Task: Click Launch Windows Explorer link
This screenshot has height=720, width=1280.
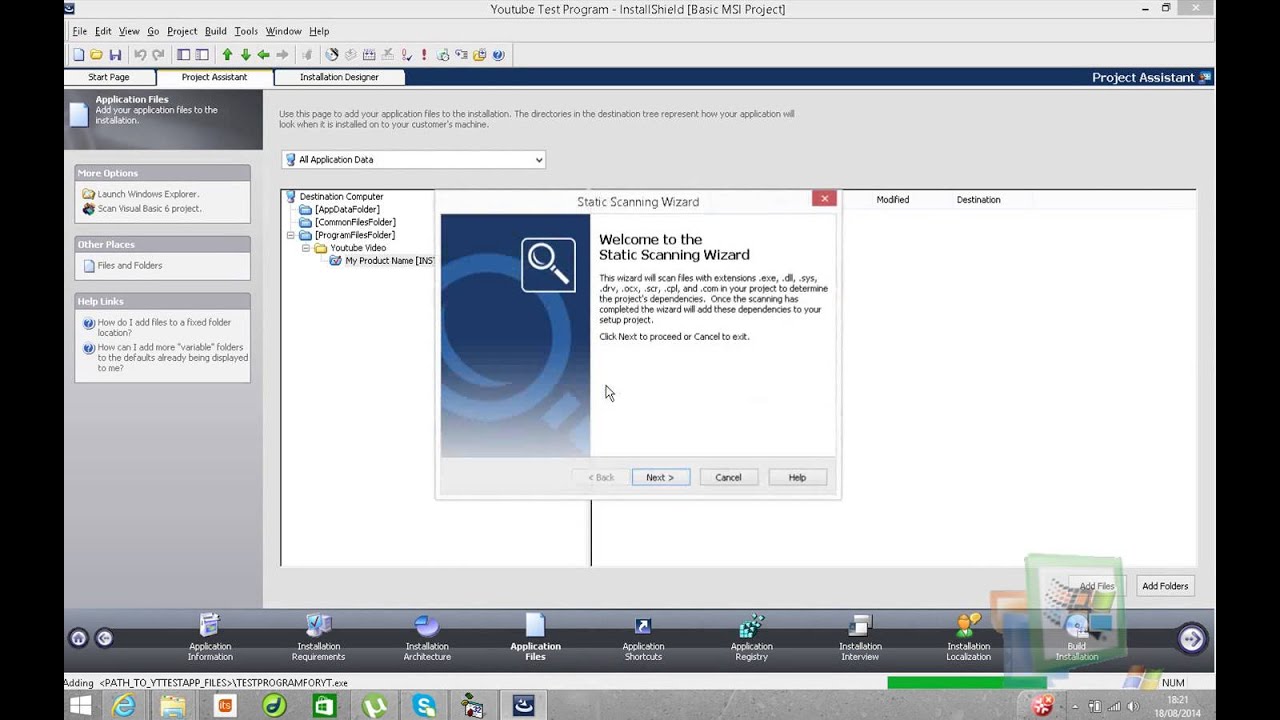Action: point(148,194)
